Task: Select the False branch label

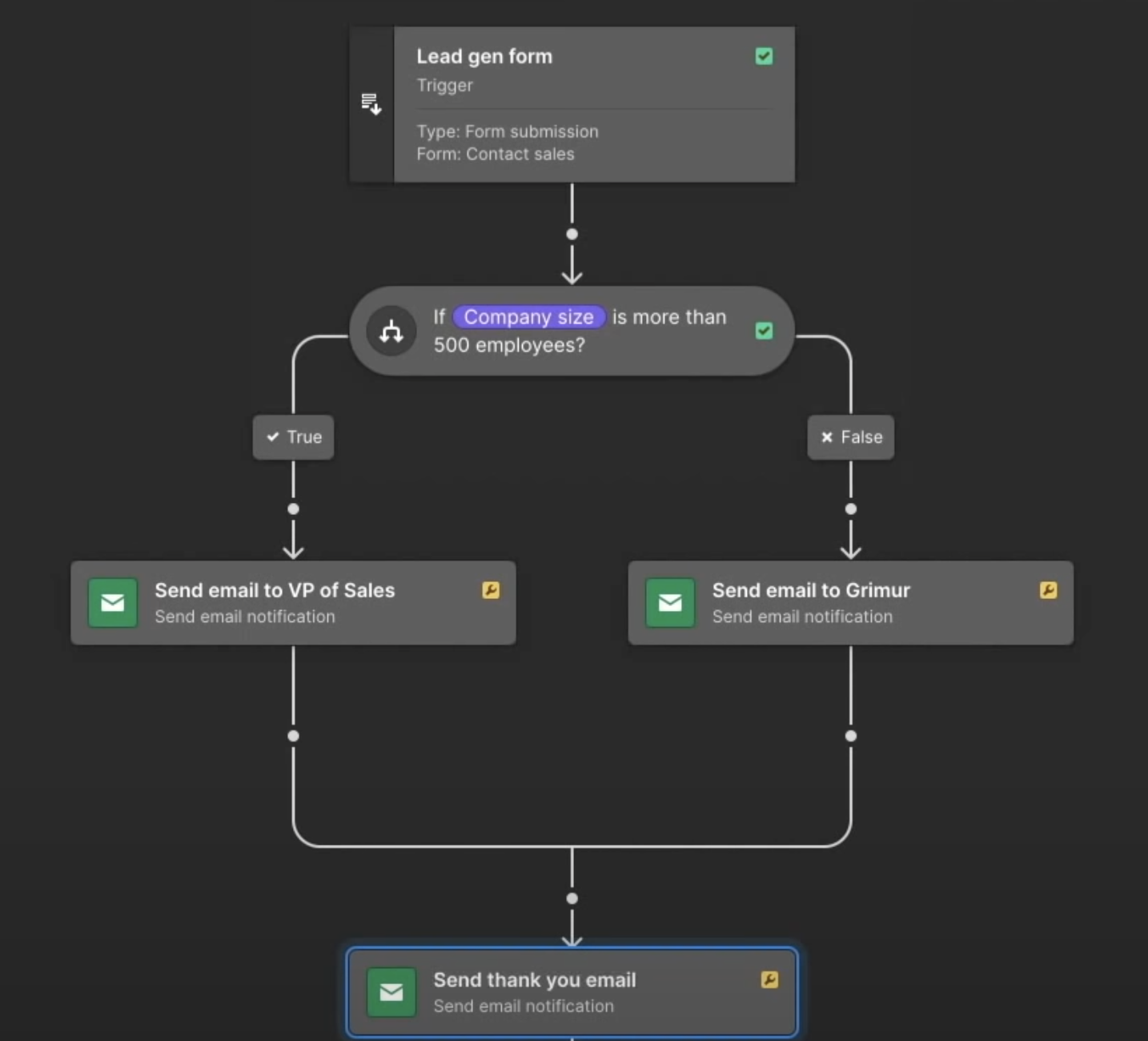Action: [850, 437]
